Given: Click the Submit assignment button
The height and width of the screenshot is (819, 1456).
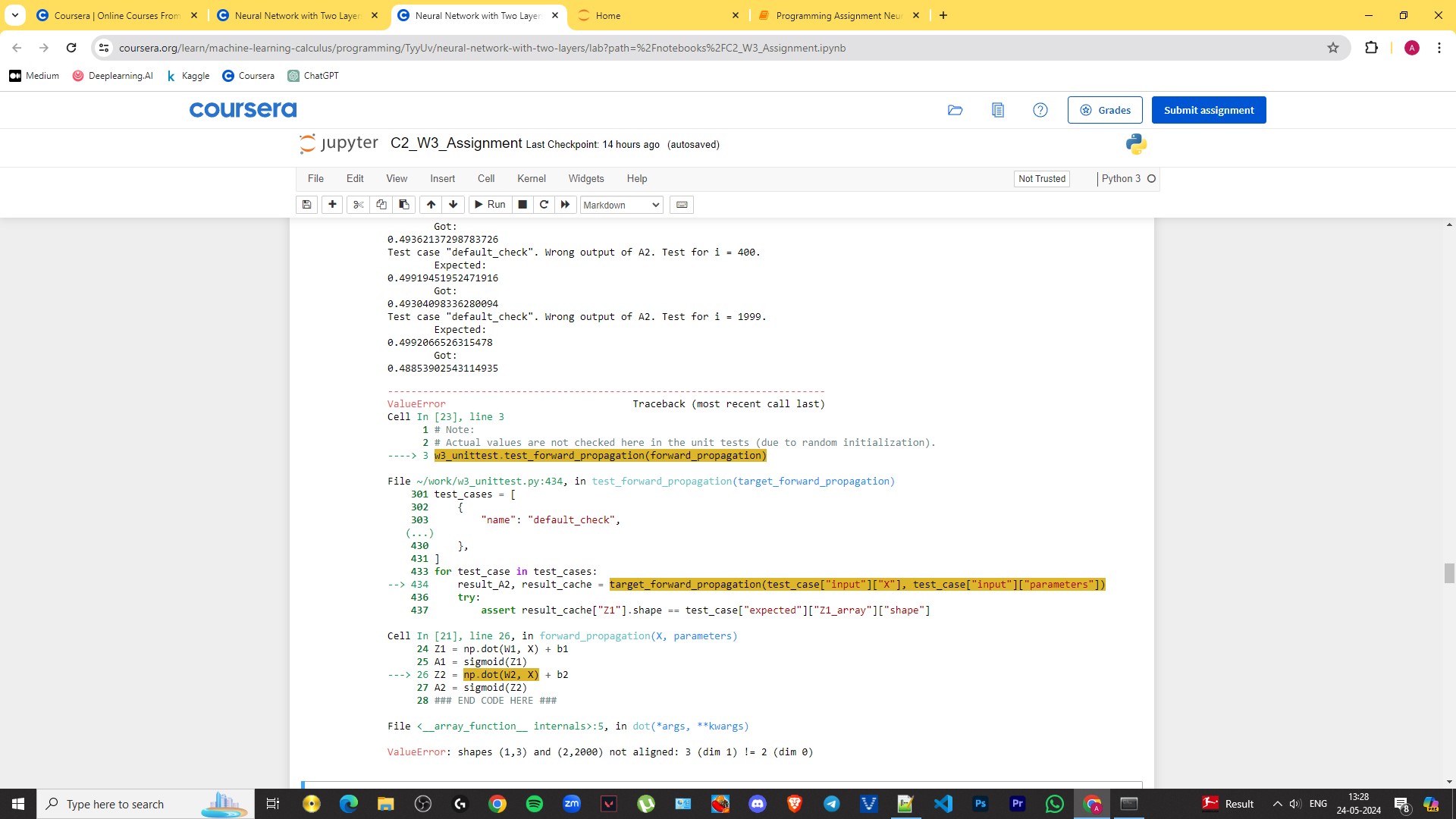Looking at the screenshot, I should pyautogui.click(x=1208, y=109).
